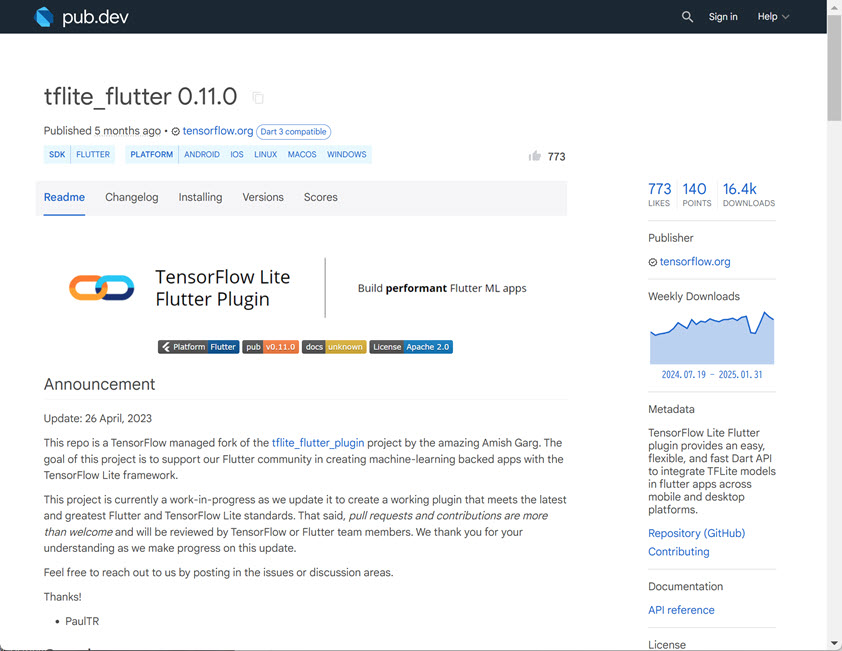Open the License Apache 2.0 badge

(410, 347)
